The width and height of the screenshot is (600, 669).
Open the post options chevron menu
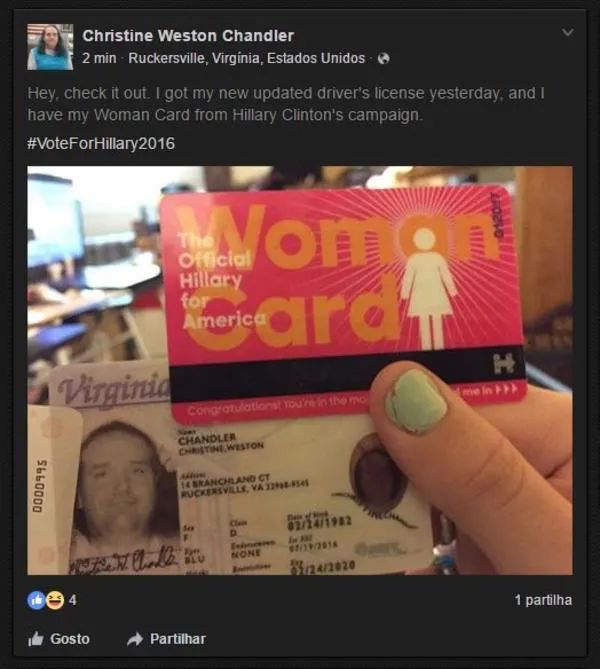pyautogui.click(x=567, y=32)
